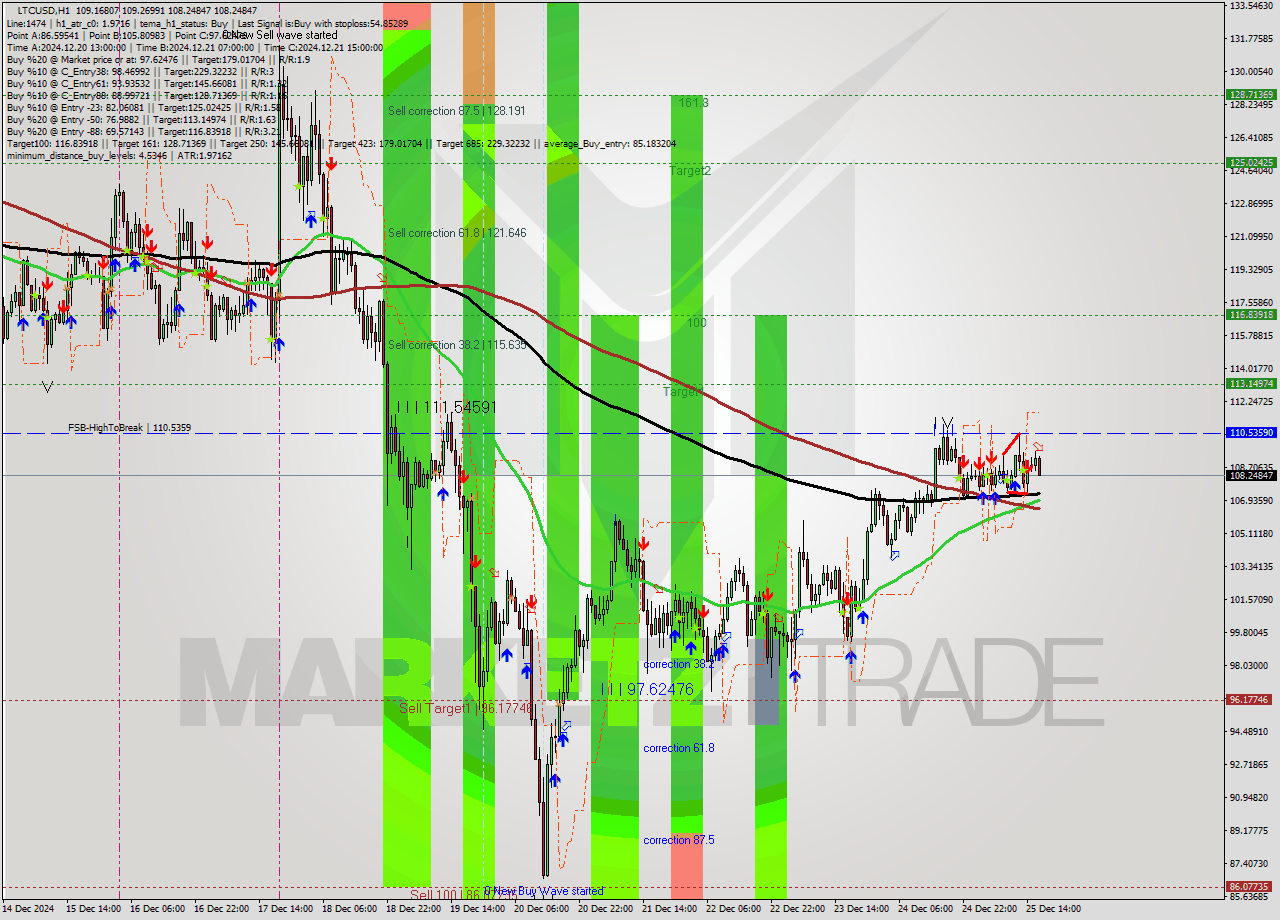This screenshot has height=920, width=1280.
Task: Click the 130.00540 axis value
Action: [1251, 71]
